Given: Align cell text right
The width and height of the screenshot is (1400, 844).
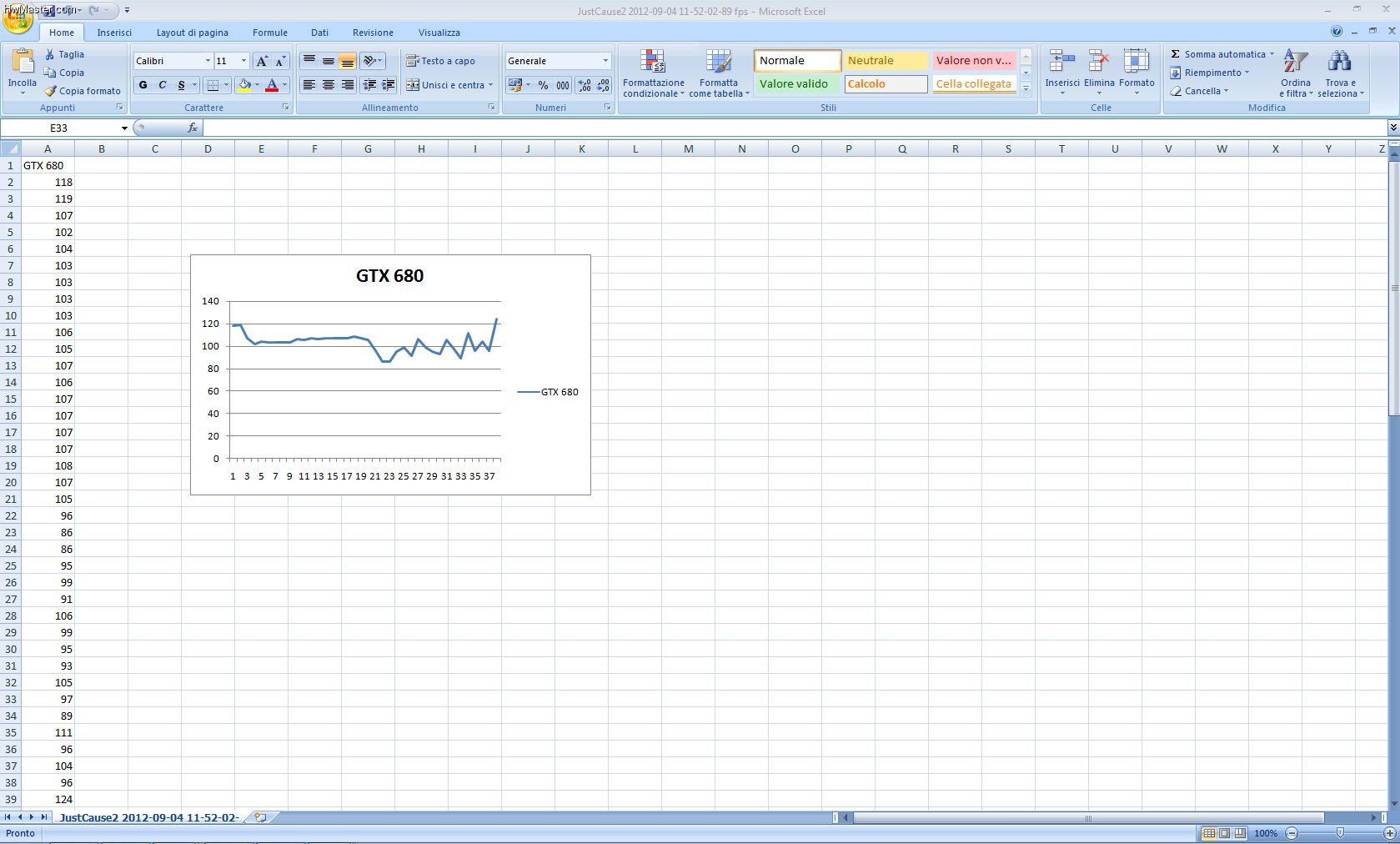Looking at the screenshot, I should [x=348, y=85].
